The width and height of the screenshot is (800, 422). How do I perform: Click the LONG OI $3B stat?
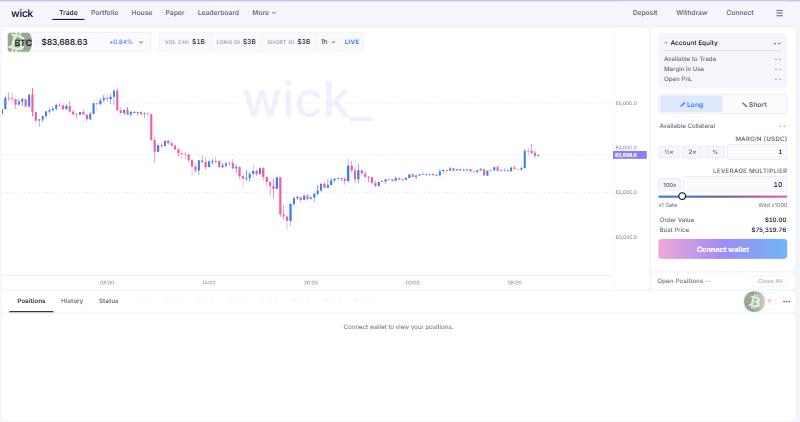236,42
